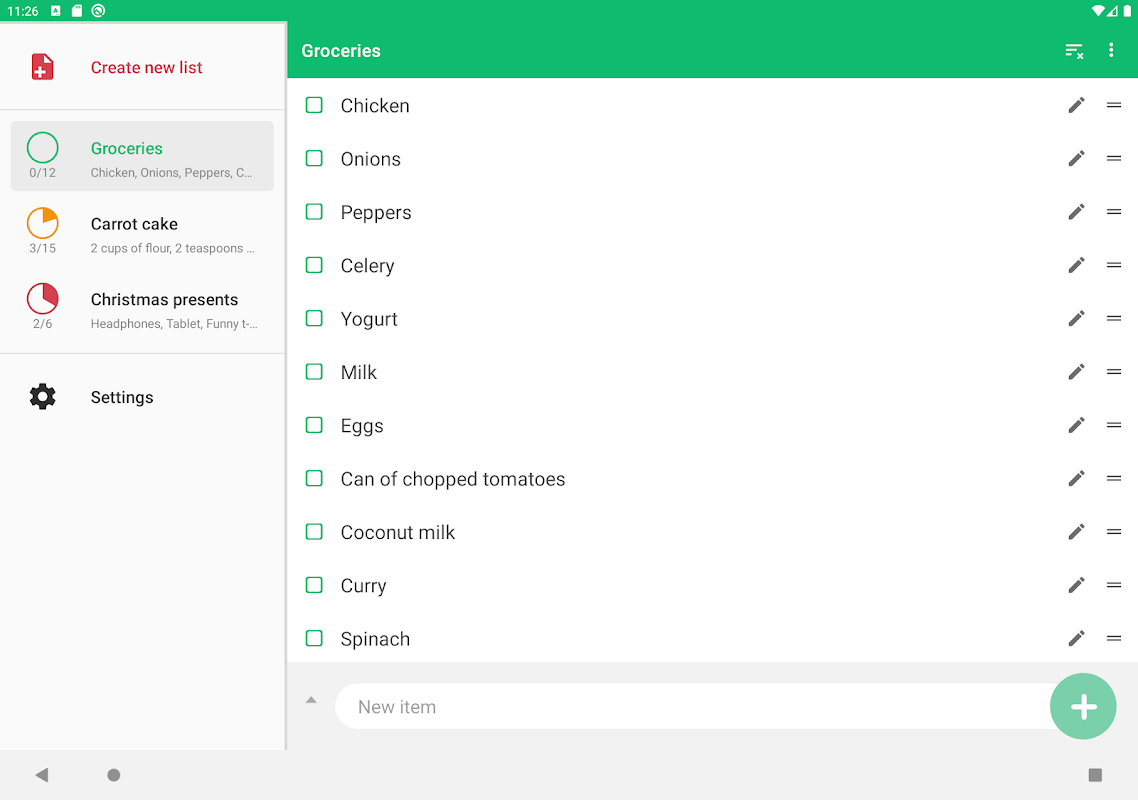Tap the Android back navigation button
1138x800 pixels.
(42, 775)
